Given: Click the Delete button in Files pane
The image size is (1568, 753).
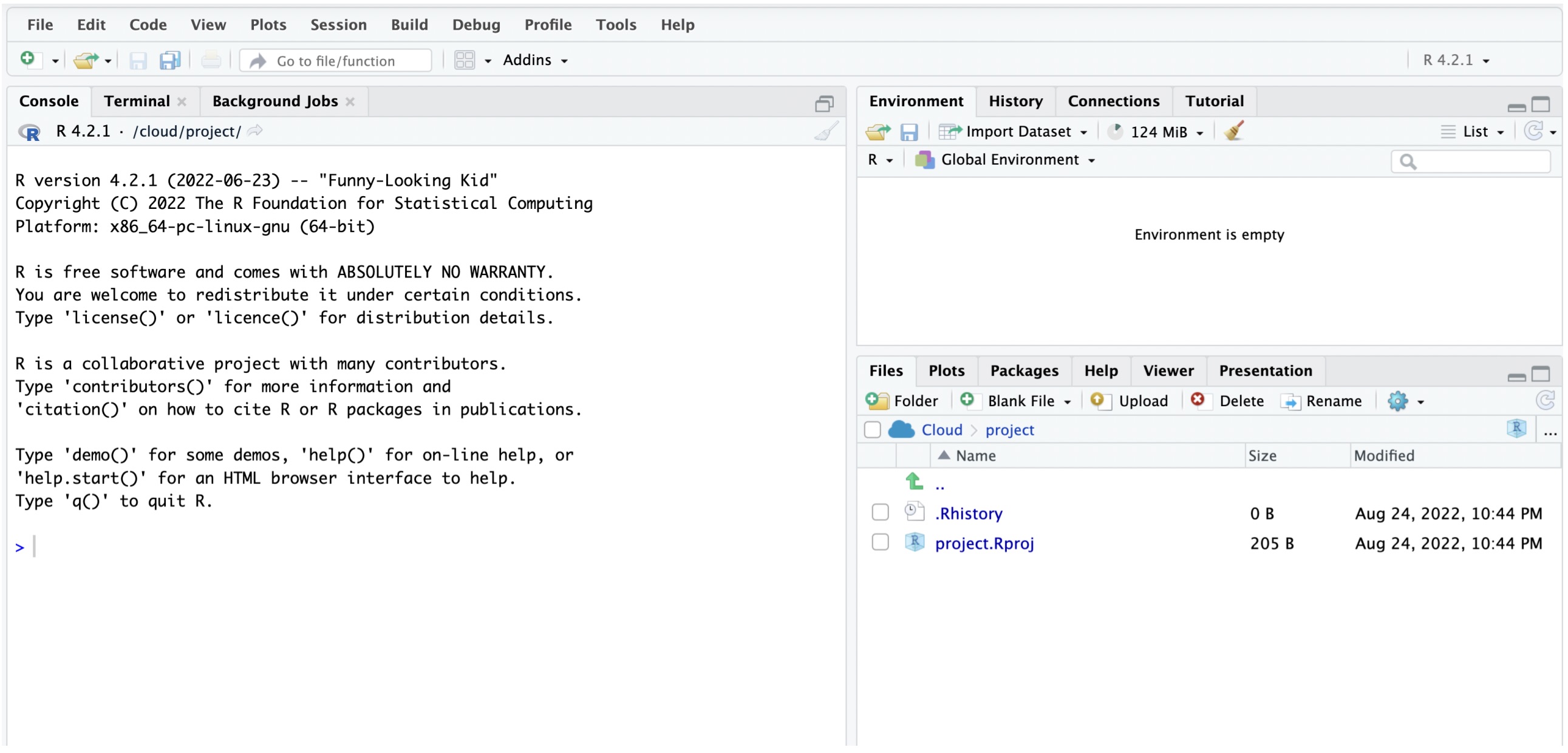Looking at the screenshot, I should click(x=1228, y=401).
